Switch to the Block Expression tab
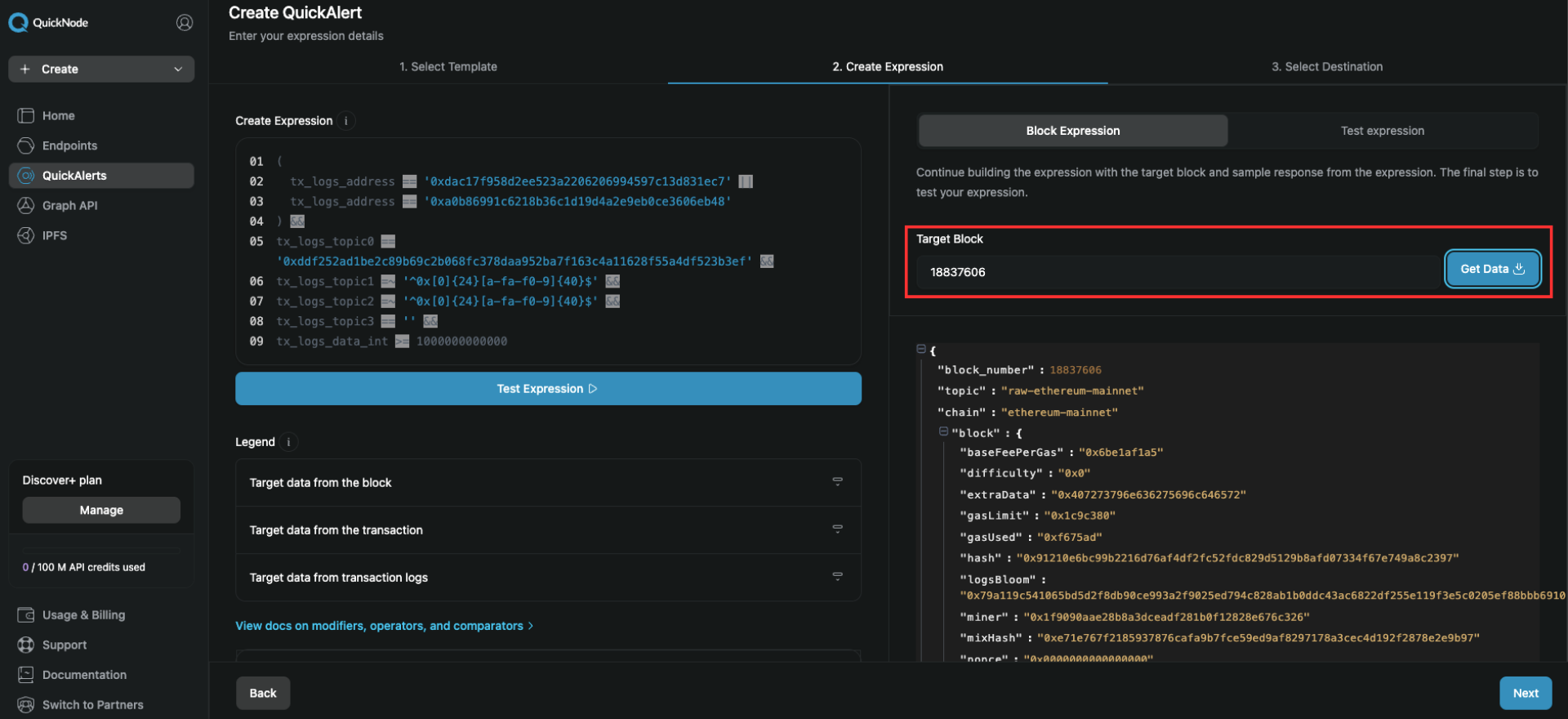1568x719 pixels. [1073, 131]
